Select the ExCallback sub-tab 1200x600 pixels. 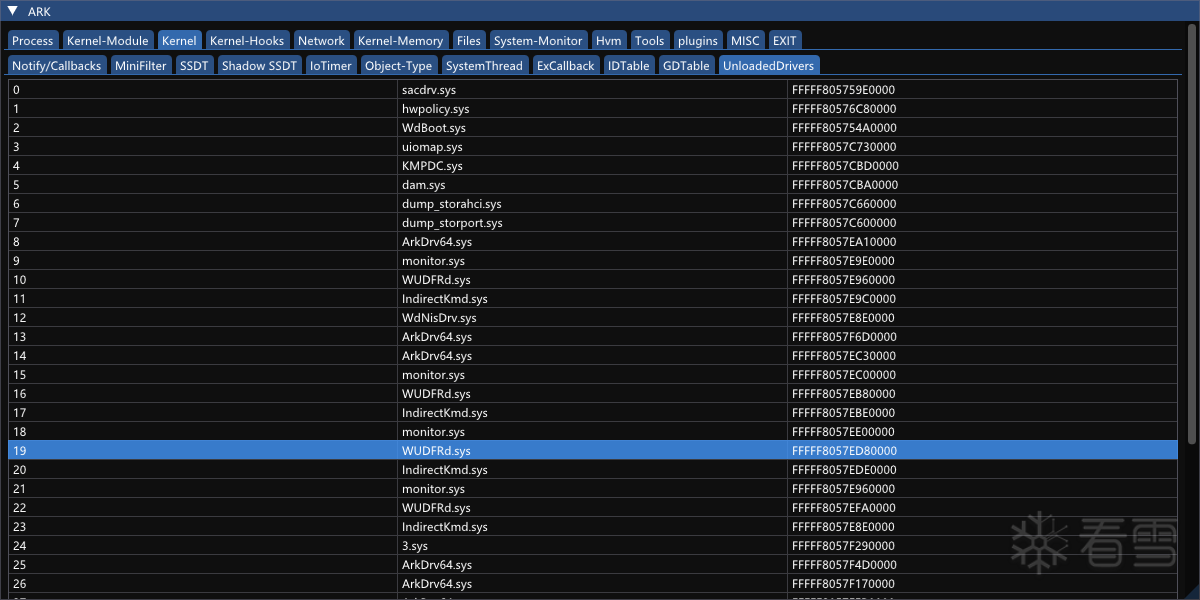pos(565,65)
